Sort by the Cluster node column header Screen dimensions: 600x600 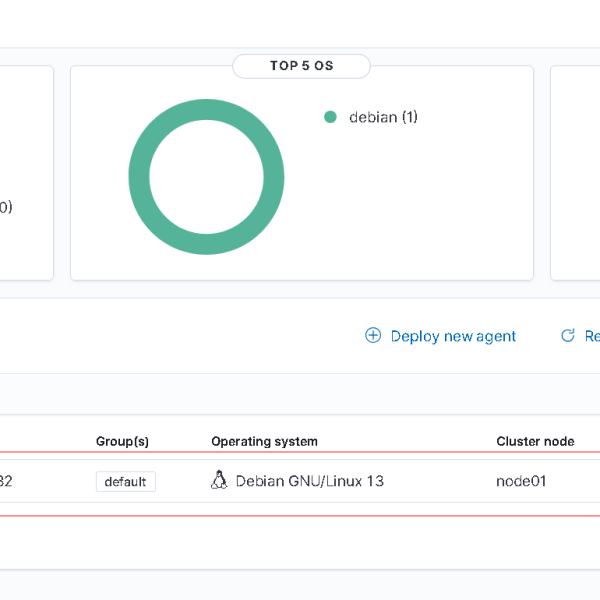pyautogui.click(x=535, y=441)
